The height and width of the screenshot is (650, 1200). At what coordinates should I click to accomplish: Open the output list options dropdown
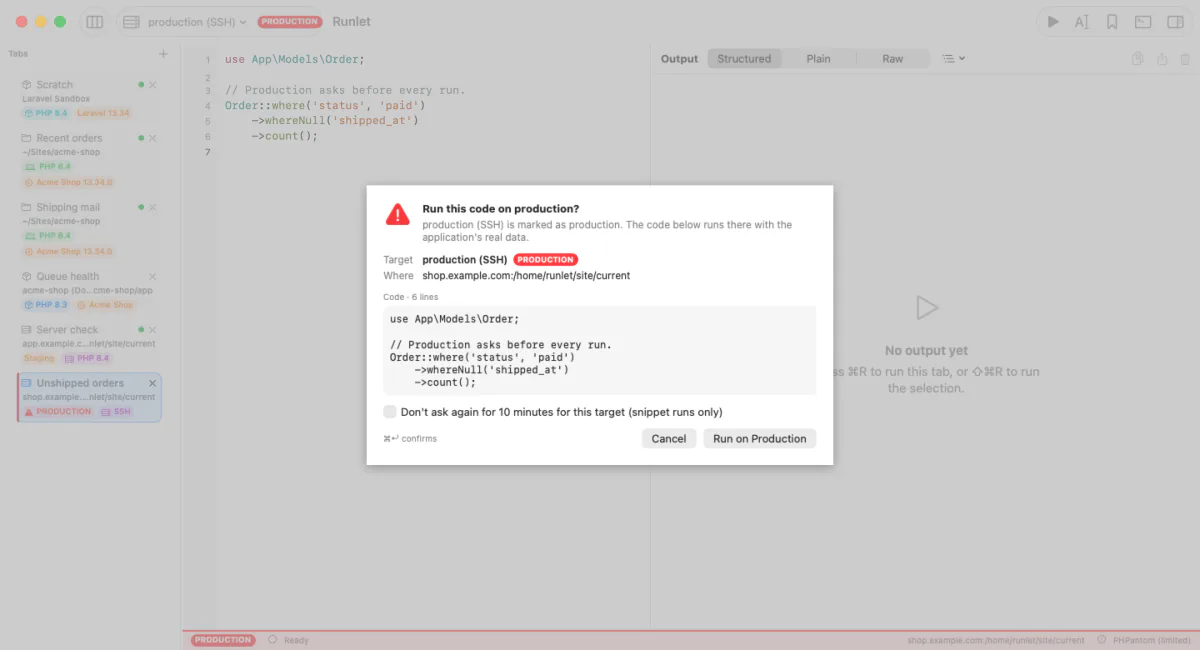pos(954,59)
